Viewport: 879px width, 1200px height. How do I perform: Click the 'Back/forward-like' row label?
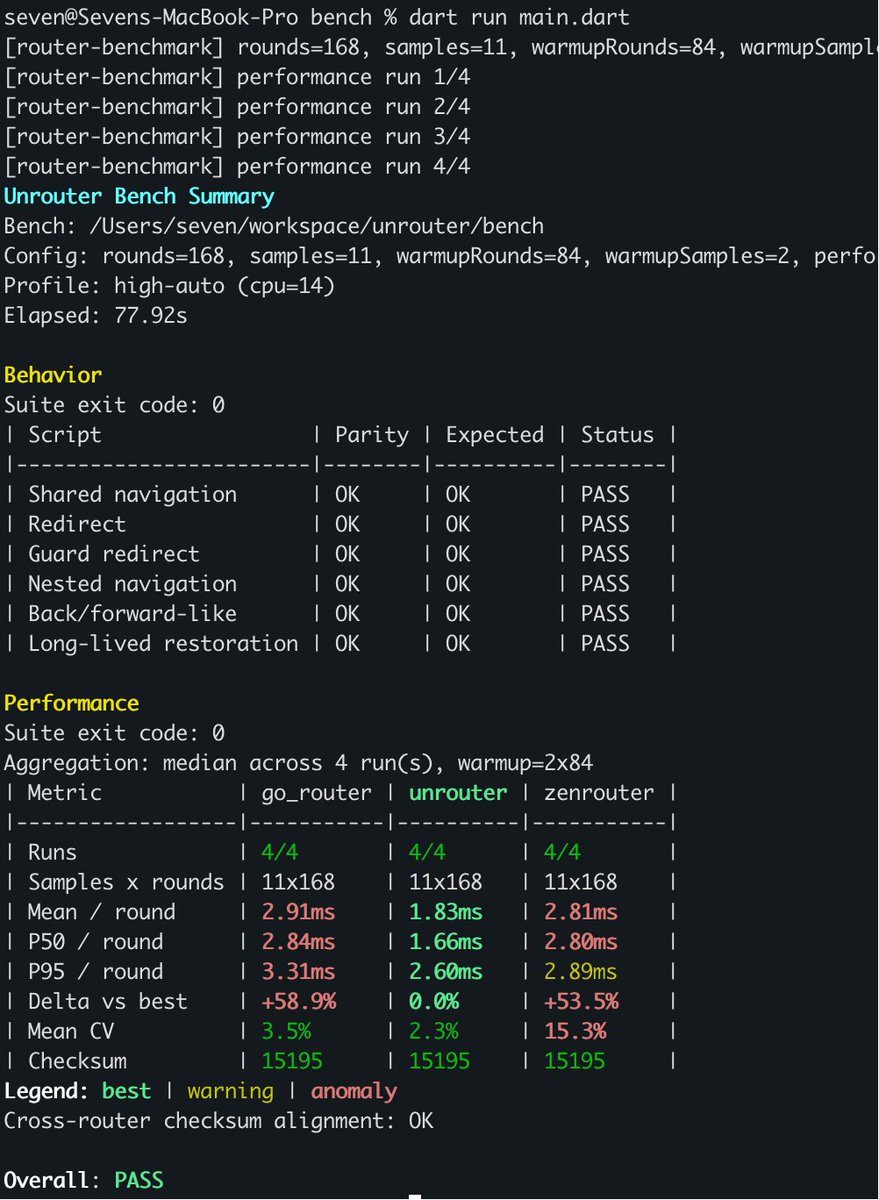[132, 614]
